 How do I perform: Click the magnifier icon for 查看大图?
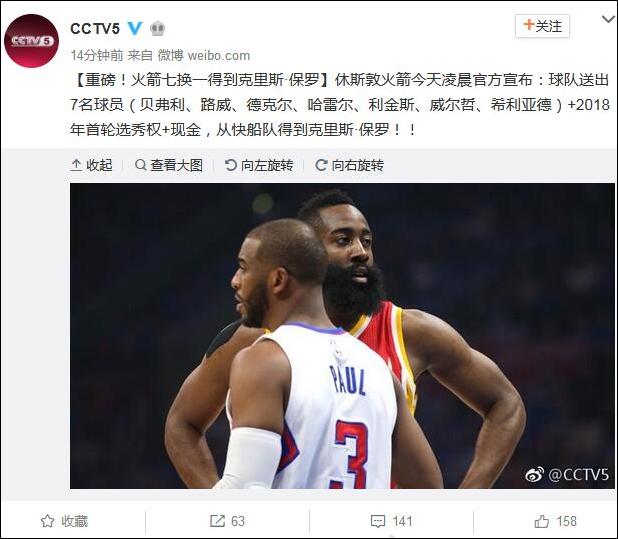point(141,165)
